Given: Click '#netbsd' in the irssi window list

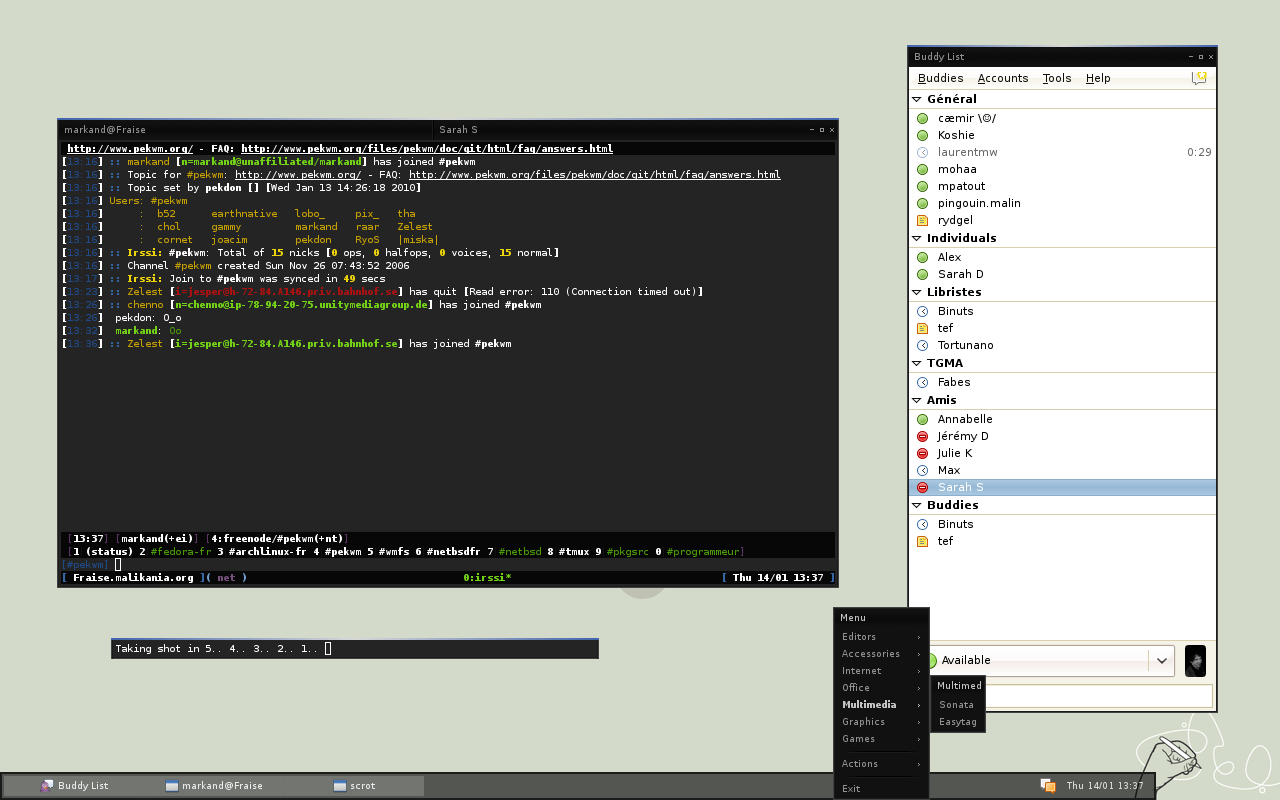Looking at the screenshot, I should 520,551.
